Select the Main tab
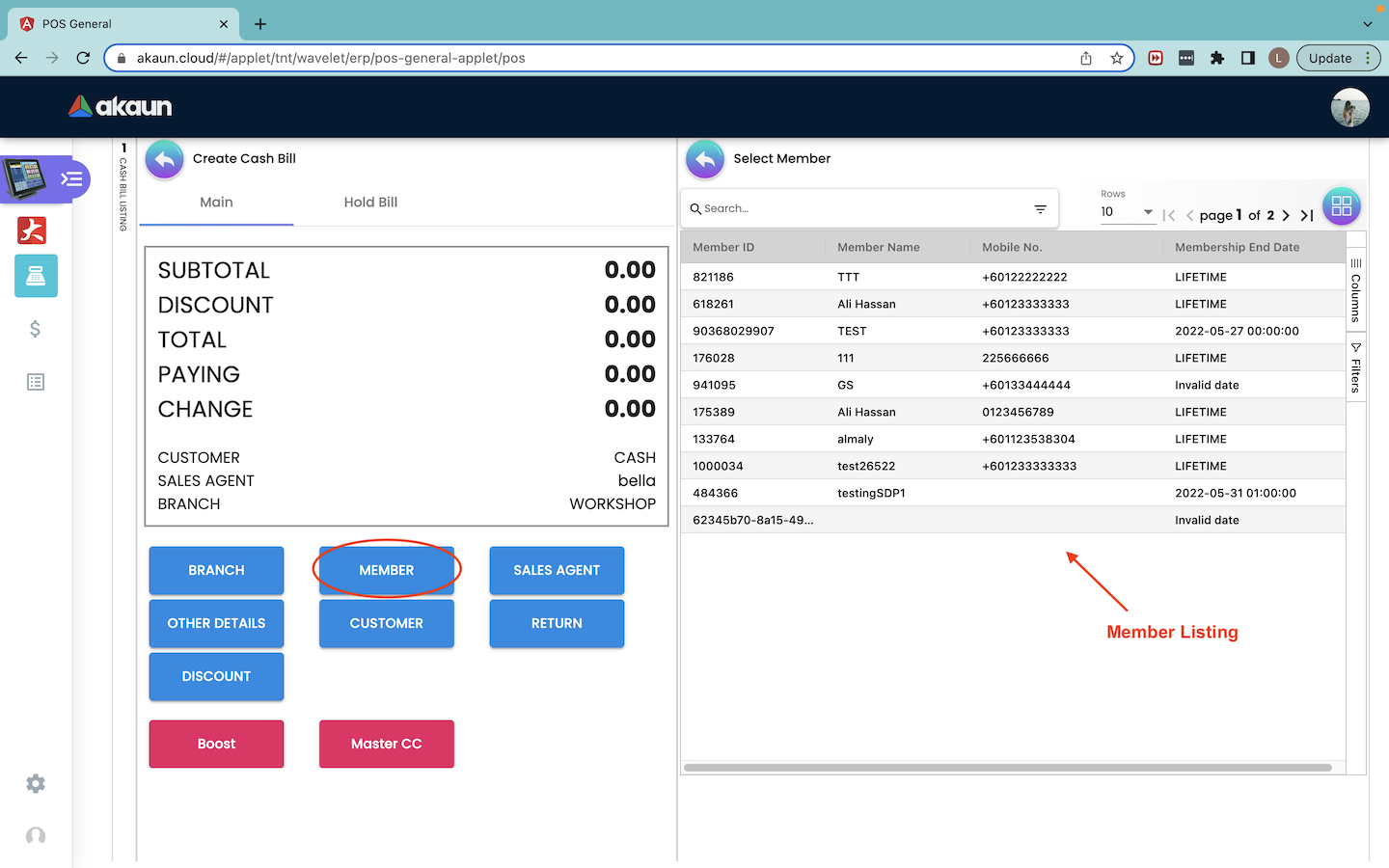 point(216,203)
